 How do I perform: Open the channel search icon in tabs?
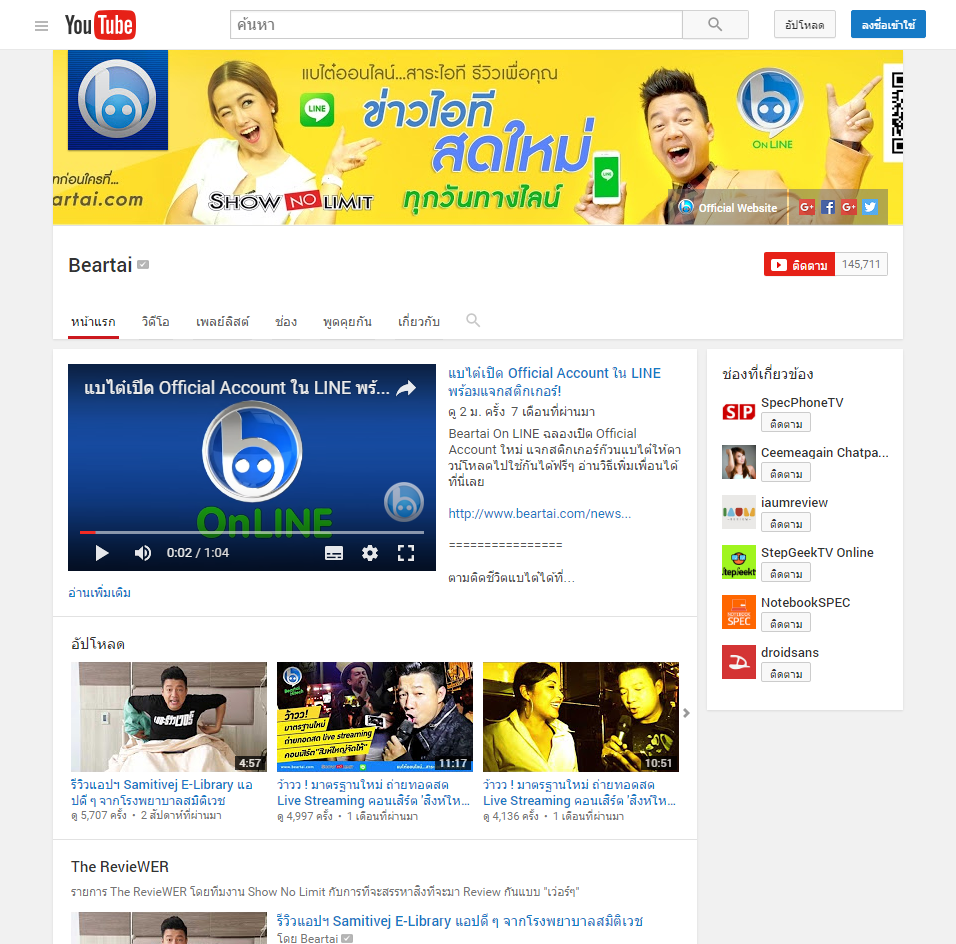click(x=473, y=321)
